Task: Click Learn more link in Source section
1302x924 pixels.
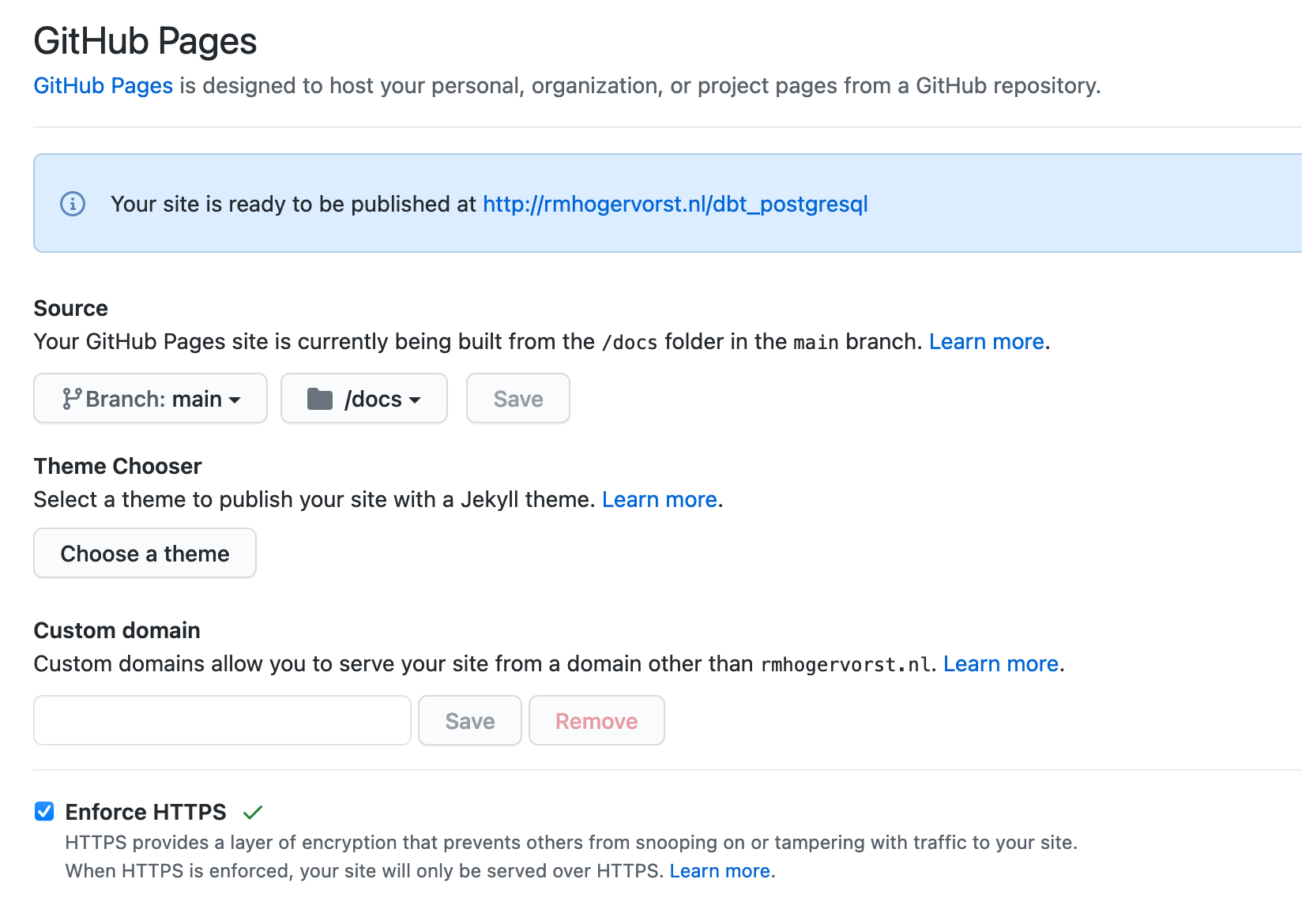Action: pyautogui.click(x=987, y=341)
